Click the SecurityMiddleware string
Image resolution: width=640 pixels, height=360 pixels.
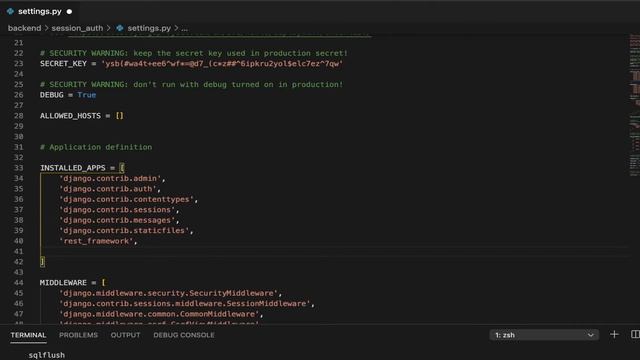click(169, 293)
